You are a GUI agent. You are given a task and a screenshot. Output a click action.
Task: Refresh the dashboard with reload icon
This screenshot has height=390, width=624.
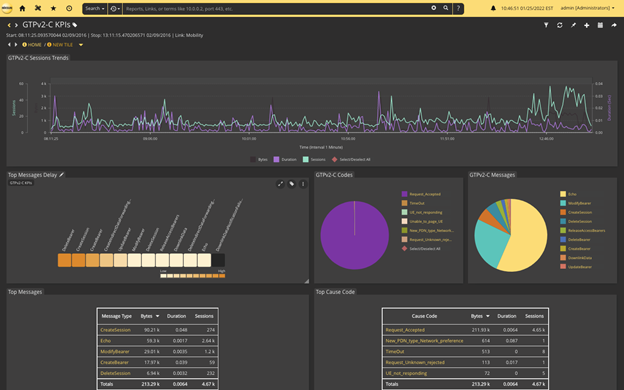560,25
